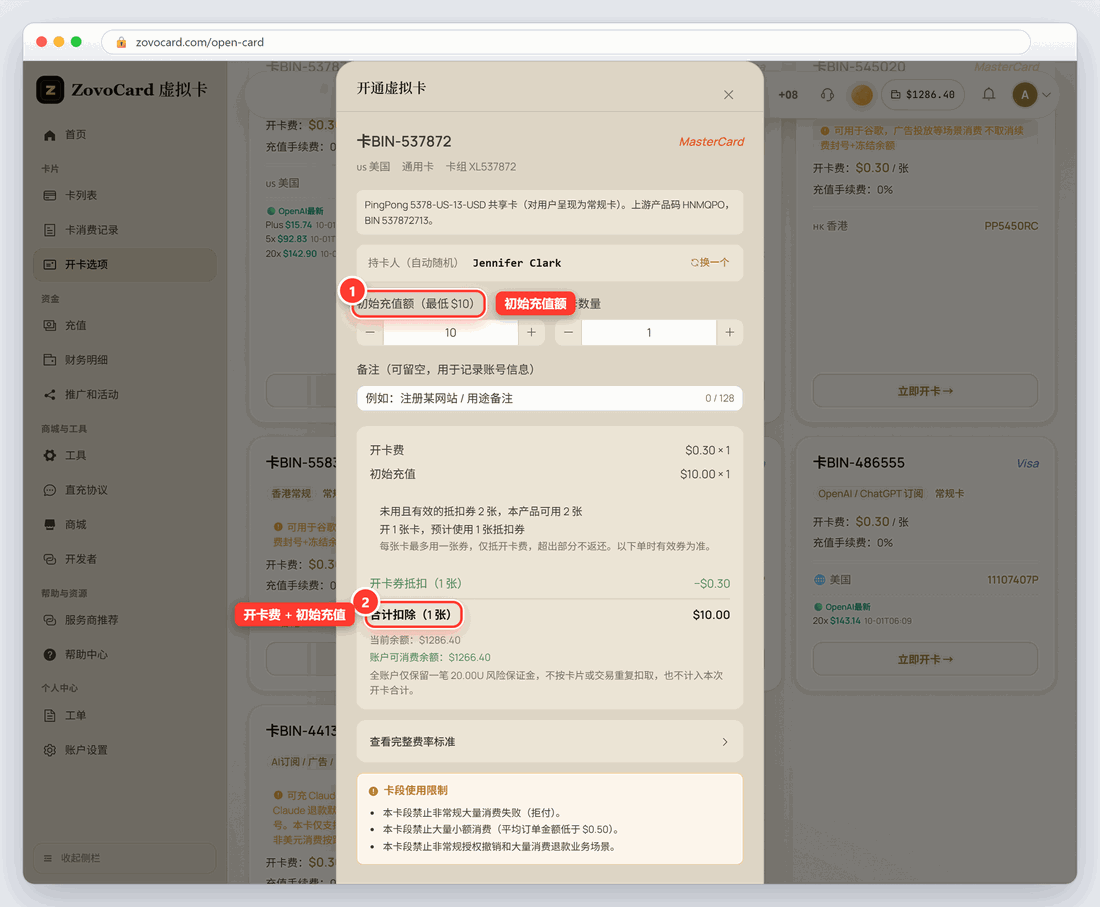Decrease initial recharge amount with minus
Viewport: 1100px width, 907px height.
[370, 332]
